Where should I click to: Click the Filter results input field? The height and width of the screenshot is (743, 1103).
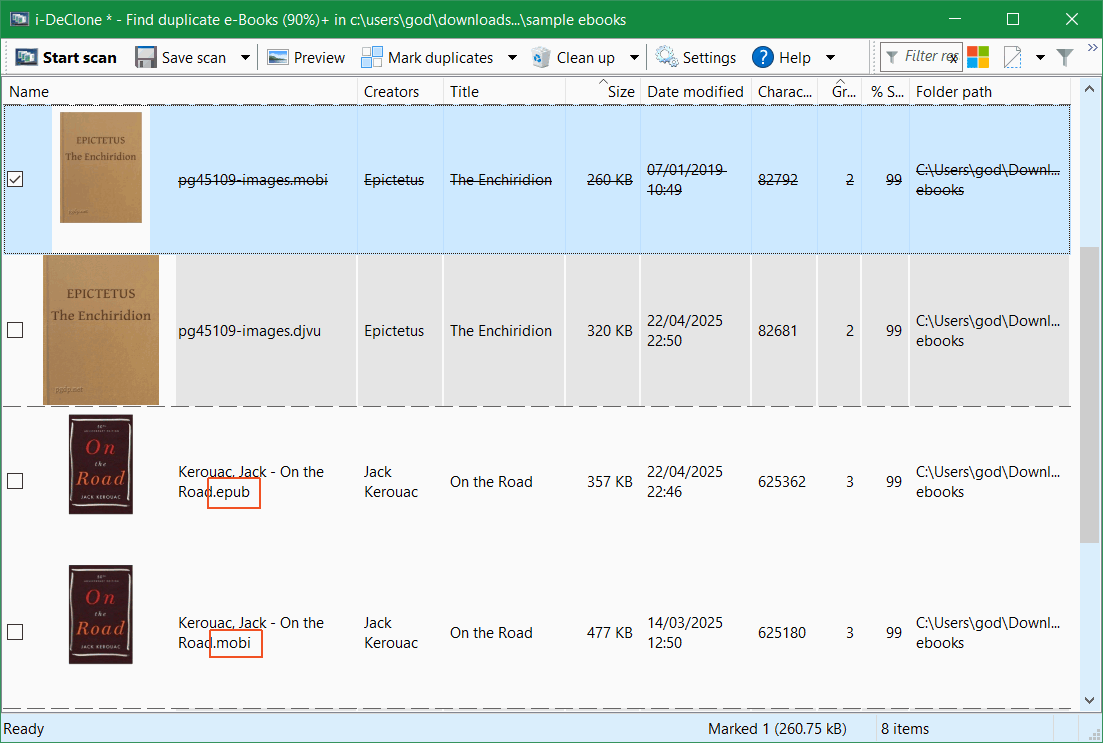[x=923, y=56]
